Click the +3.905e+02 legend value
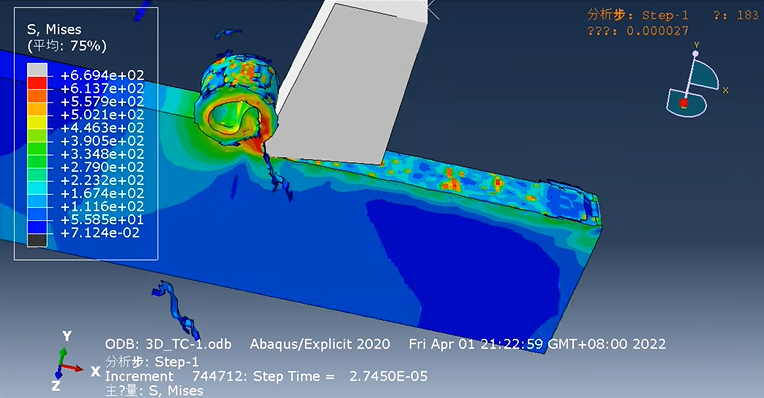Image resolution: width=764 pixels, height=398 pixels. (102, 141)
